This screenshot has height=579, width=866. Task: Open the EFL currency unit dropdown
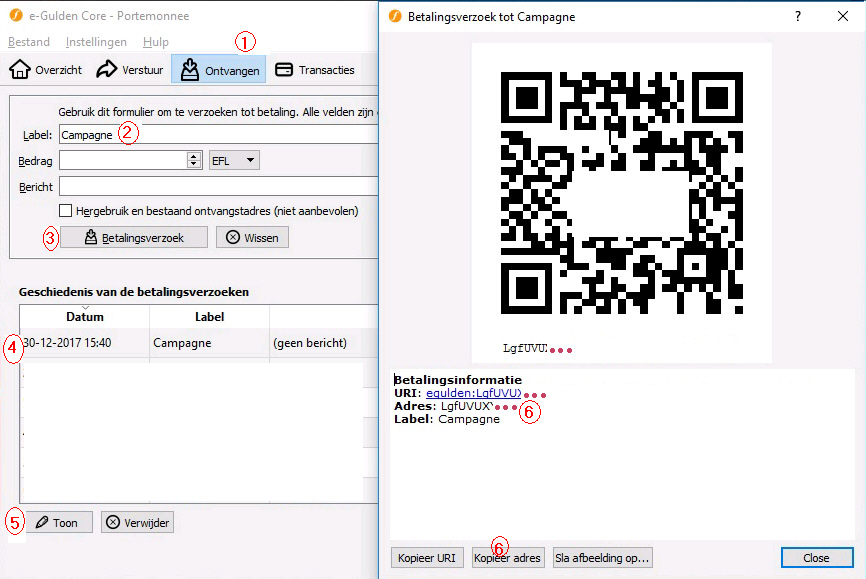234,160
